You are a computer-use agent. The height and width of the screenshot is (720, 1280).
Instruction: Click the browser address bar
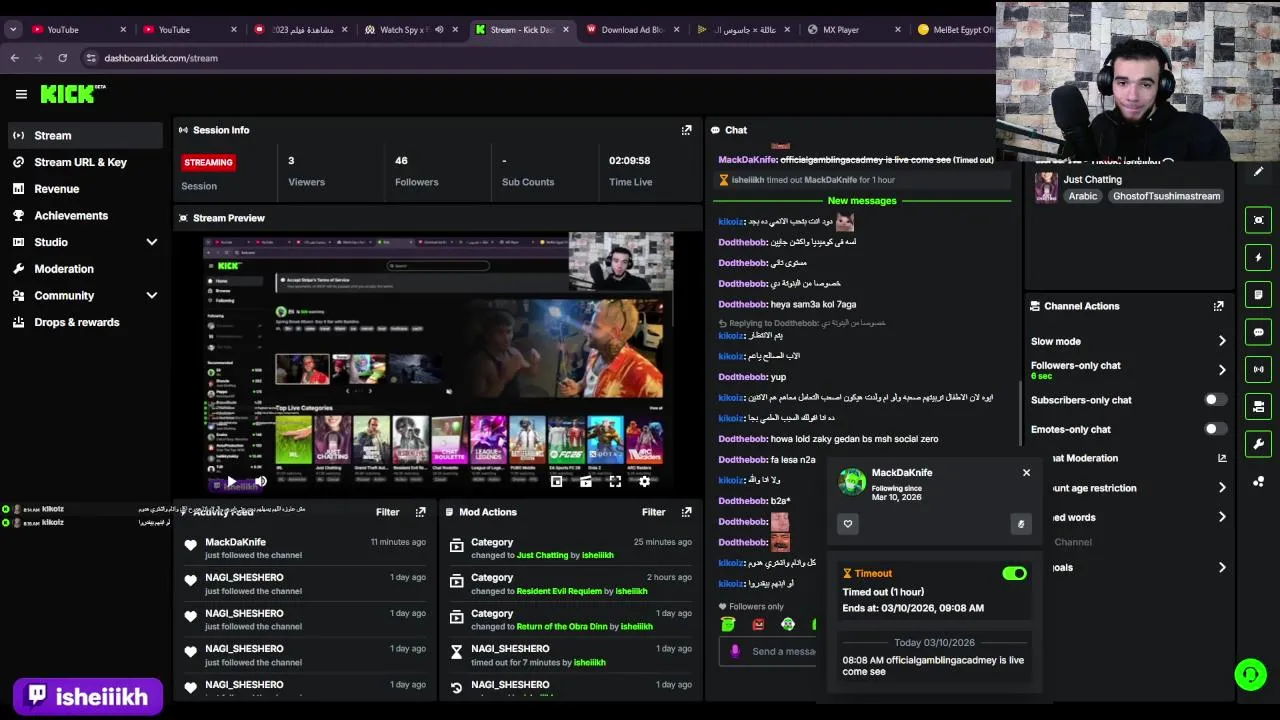pyautogui.click(x=540, y=58)
